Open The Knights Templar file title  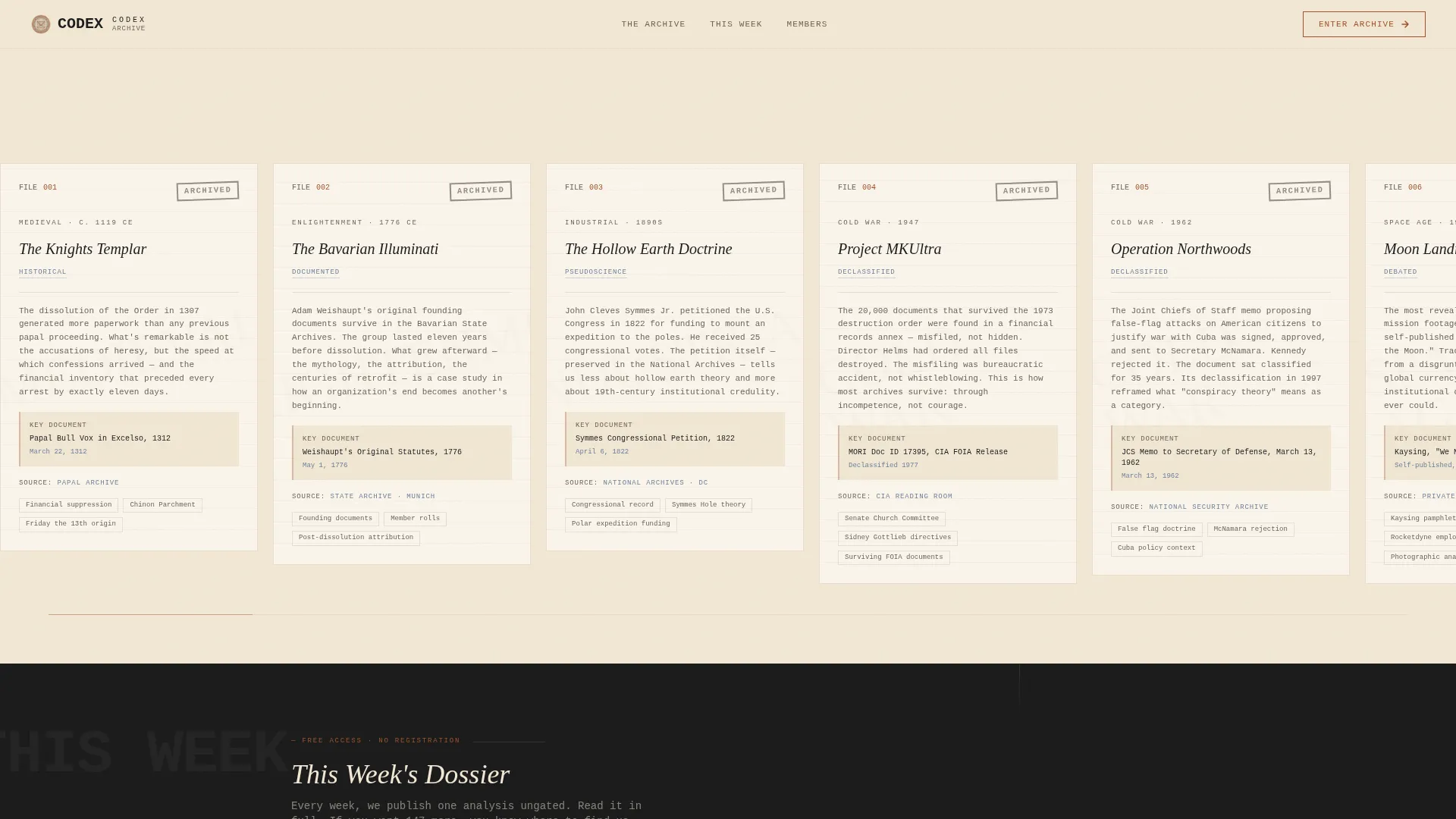click(83, 249)
